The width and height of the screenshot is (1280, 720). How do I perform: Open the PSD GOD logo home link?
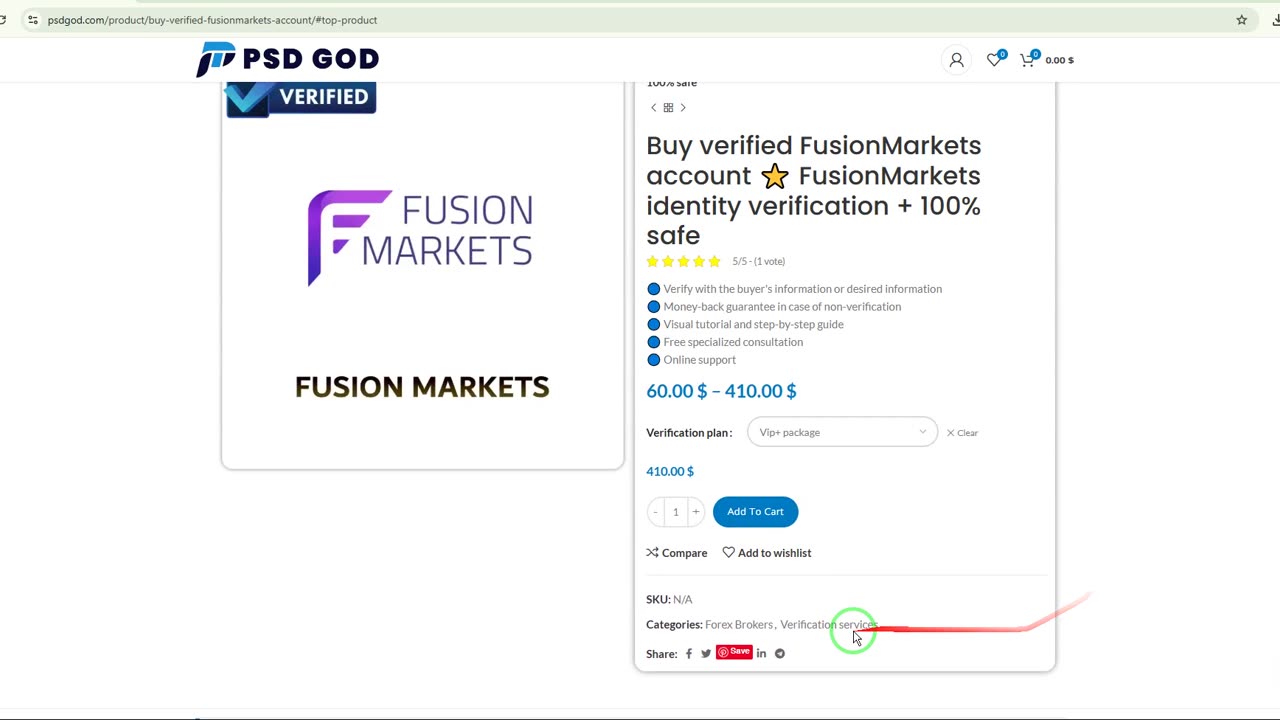[x=288, y=60]
